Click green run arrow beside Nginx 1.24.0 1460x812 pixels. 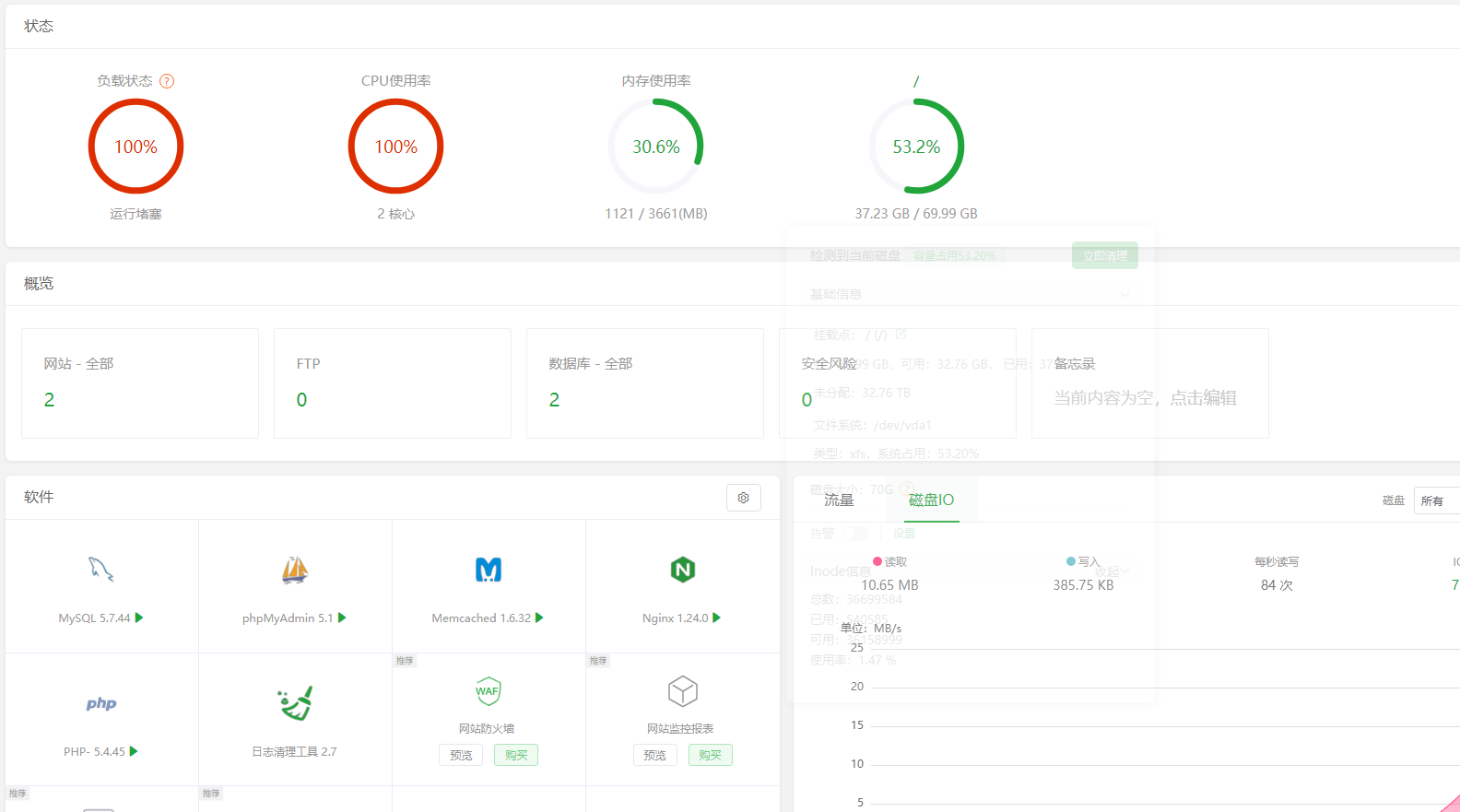click(x=717, y=618)
